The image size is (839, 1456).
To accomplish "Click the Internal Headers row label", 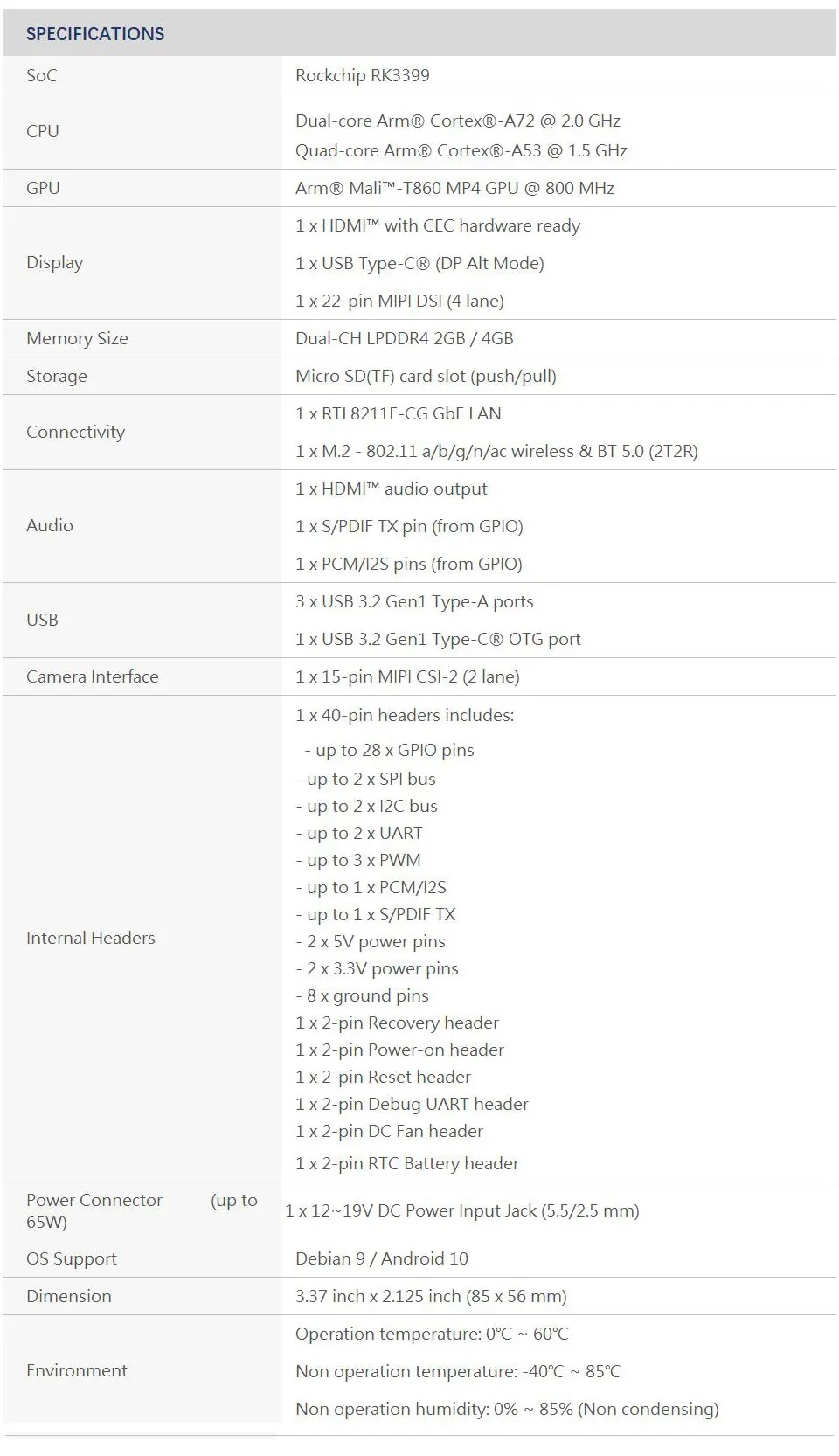I will tap(91, 938).
